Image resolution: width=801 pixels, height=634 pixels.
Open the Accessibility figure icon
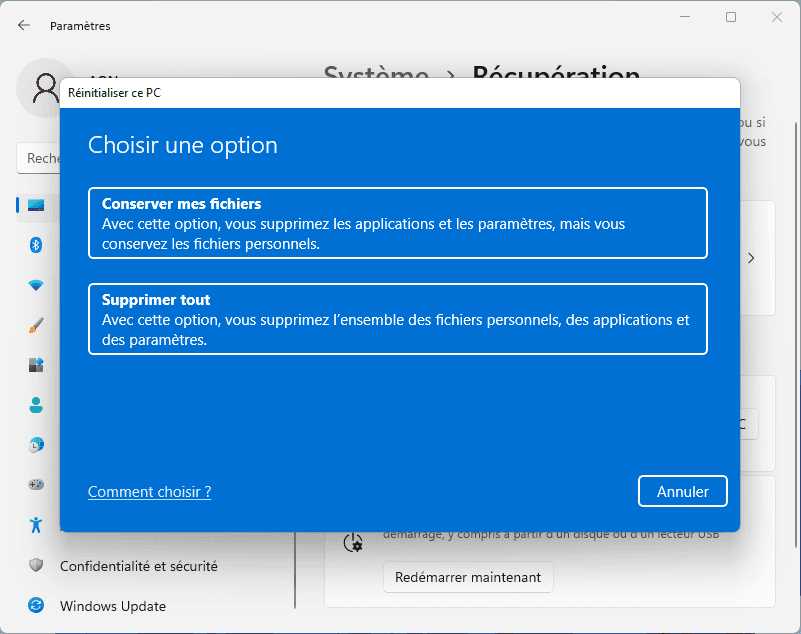(x=36, y=525)
